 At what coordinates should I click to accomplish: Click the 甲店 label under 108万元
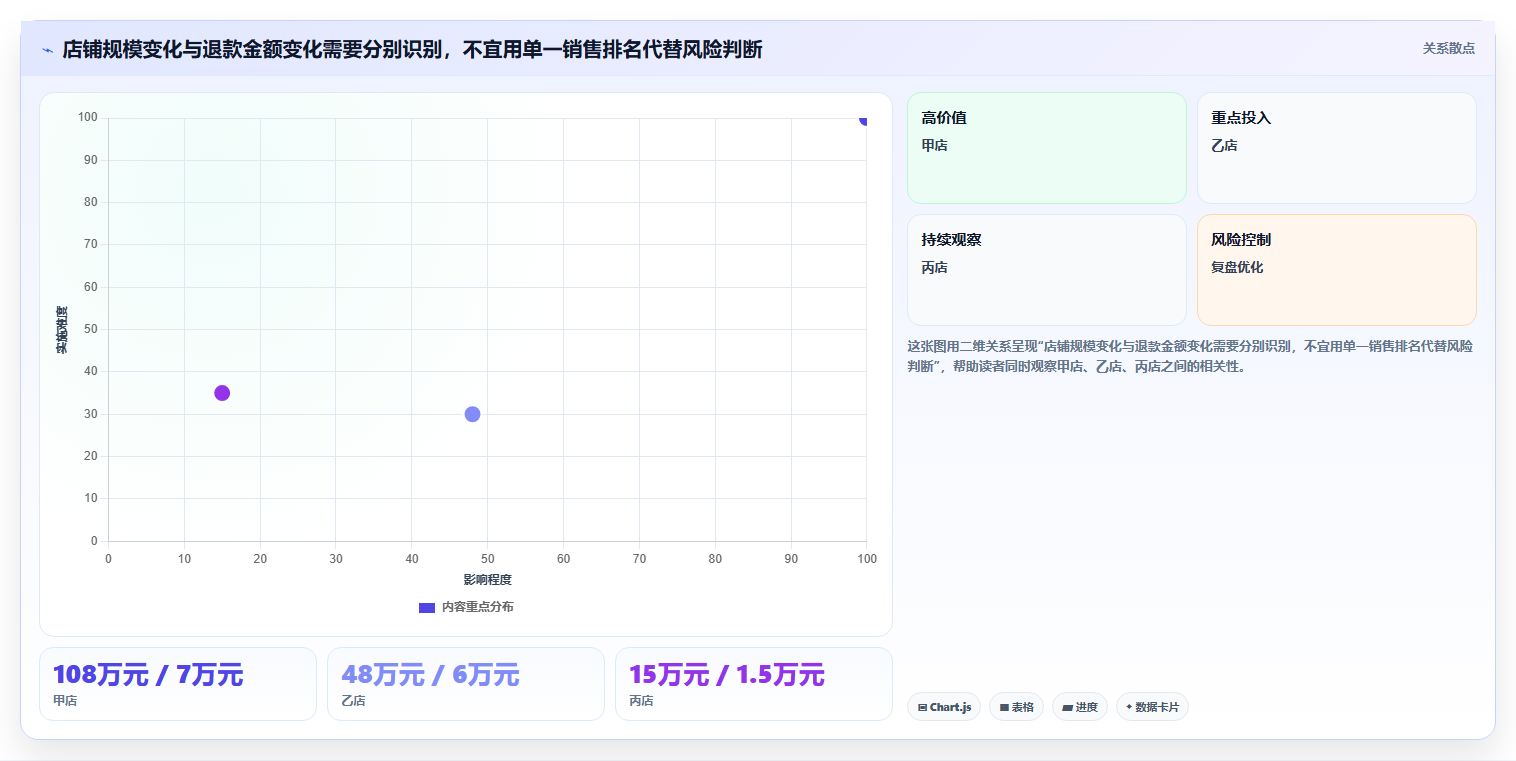click(x=65, y=701)
